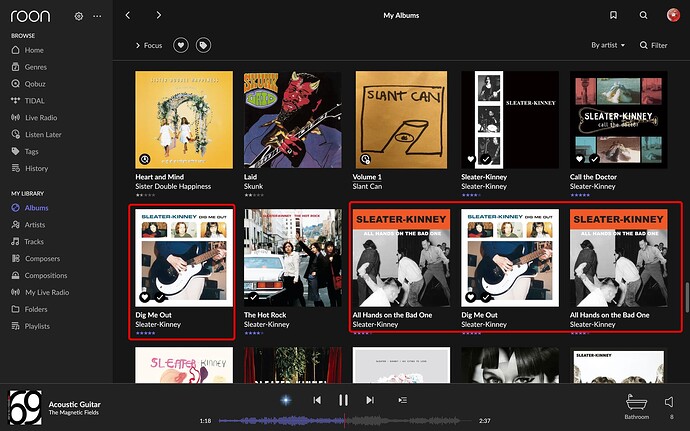Open search with the magnifier icon

click(643, 15)
